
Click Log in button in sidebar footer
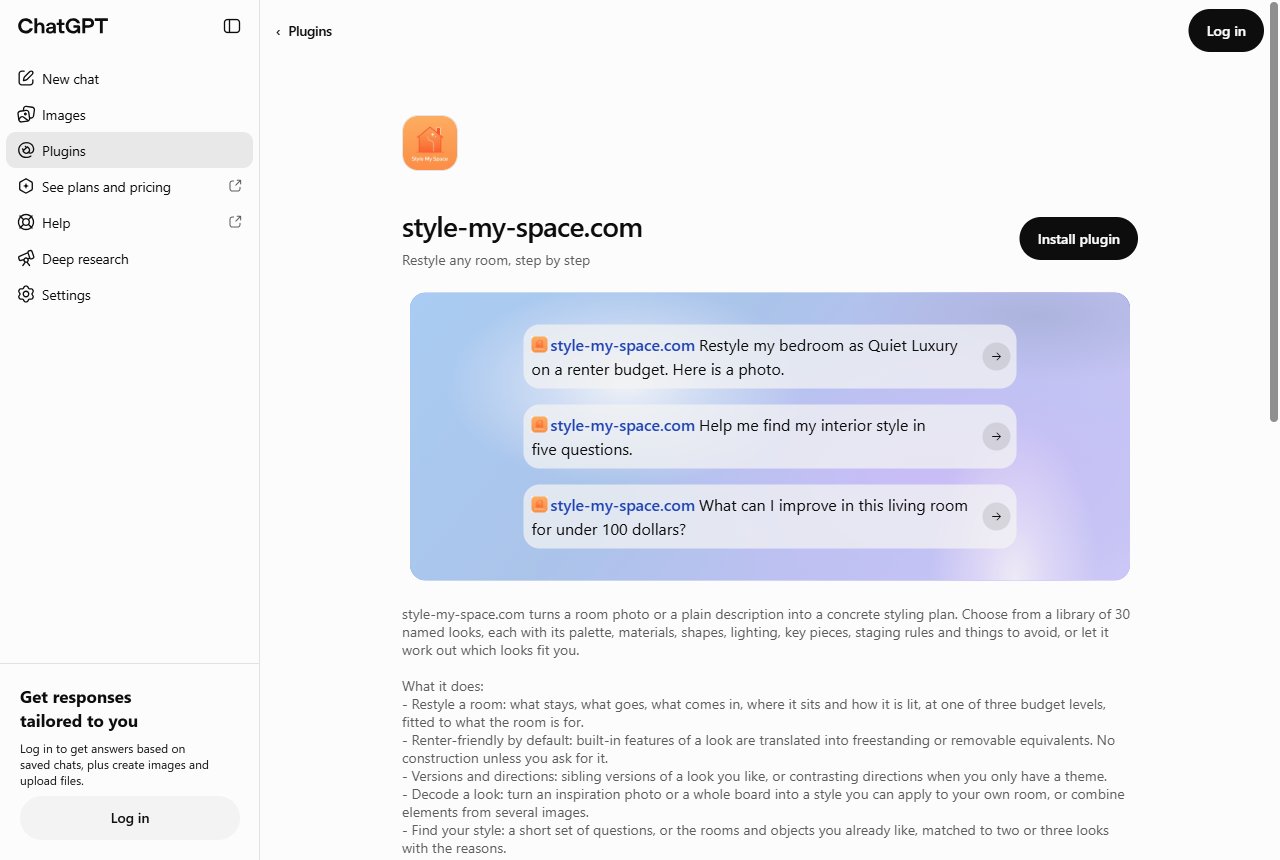(130, 818)
